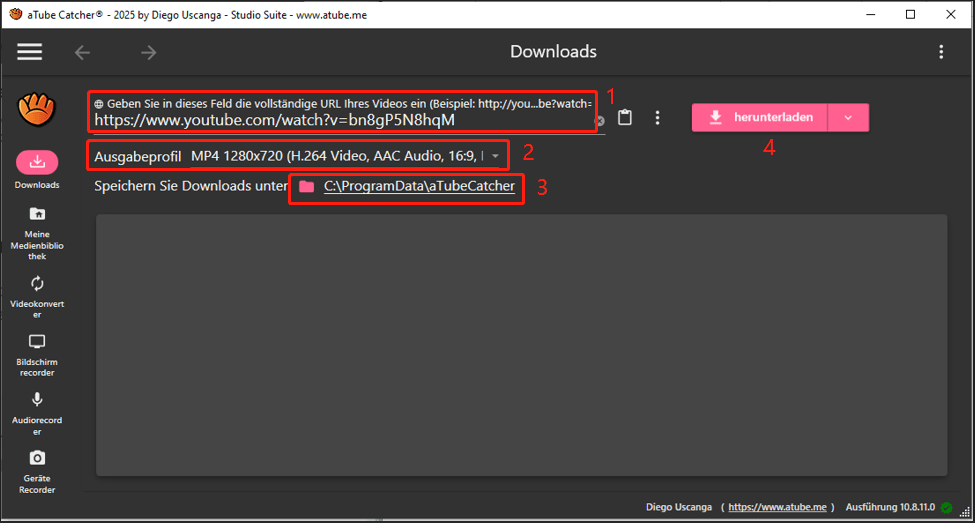Open Meine Medienbibliothek in the sidebar
The width and height of the screenshot is (975, 523).
tap(37, 233)
